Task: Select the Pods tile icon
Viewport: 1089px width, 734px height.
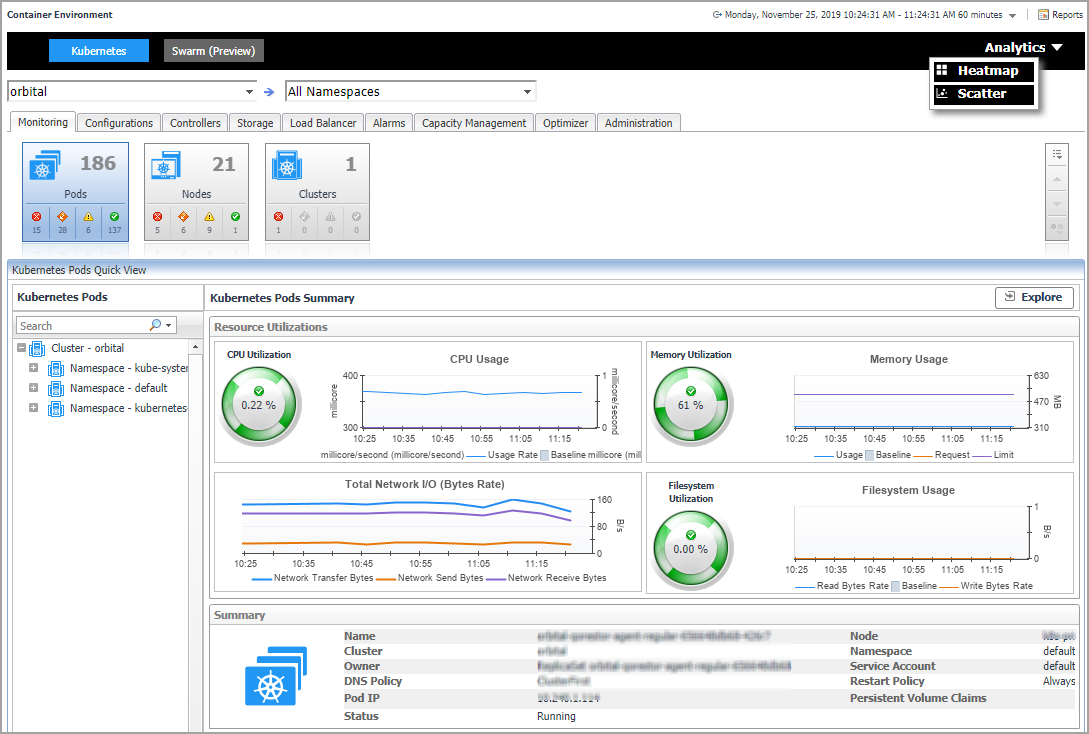Action: 45,165
